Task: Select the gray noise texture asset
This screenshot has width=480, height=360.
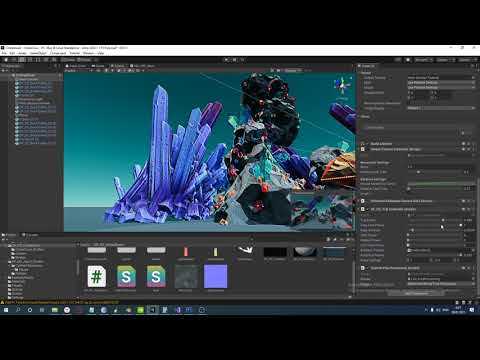Action: click(x=186, y=276)
